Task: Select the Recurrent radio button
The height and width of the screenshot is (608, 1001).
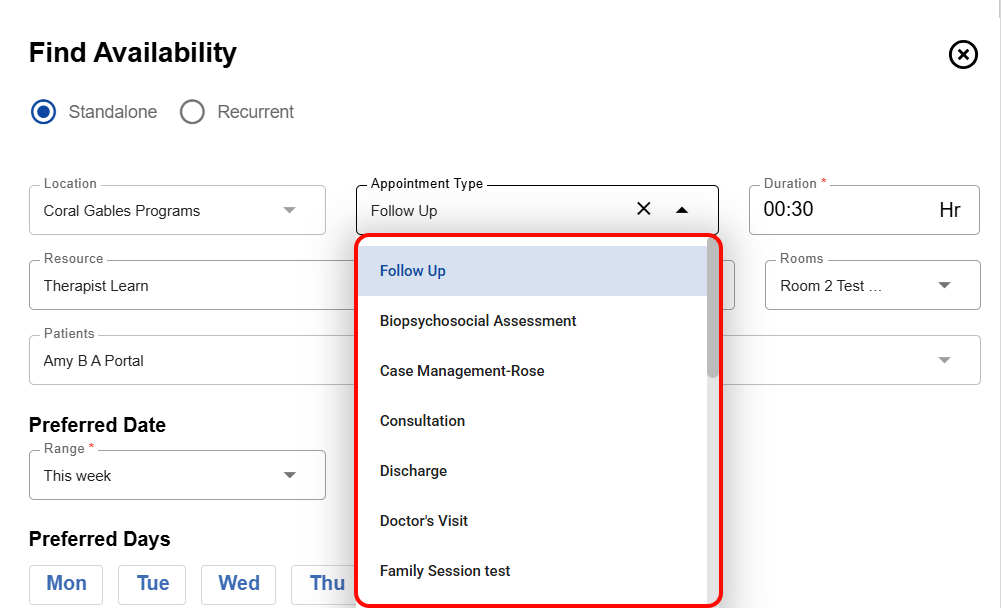Action: [x=192, y=112]
